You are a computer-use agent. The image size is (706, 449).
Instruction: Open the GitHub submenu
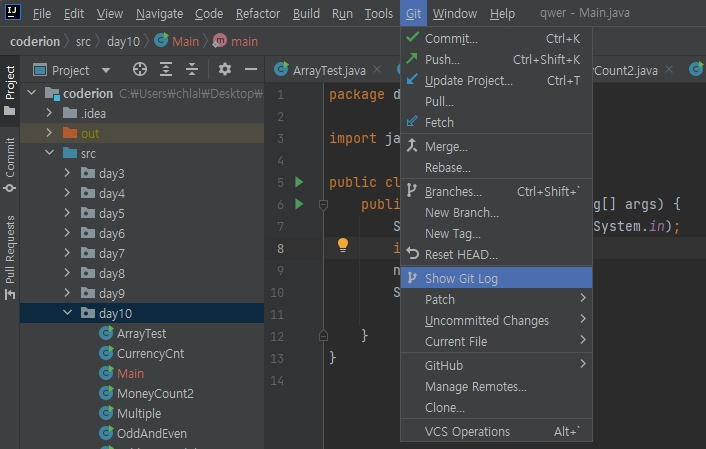(x=496, y=365)
